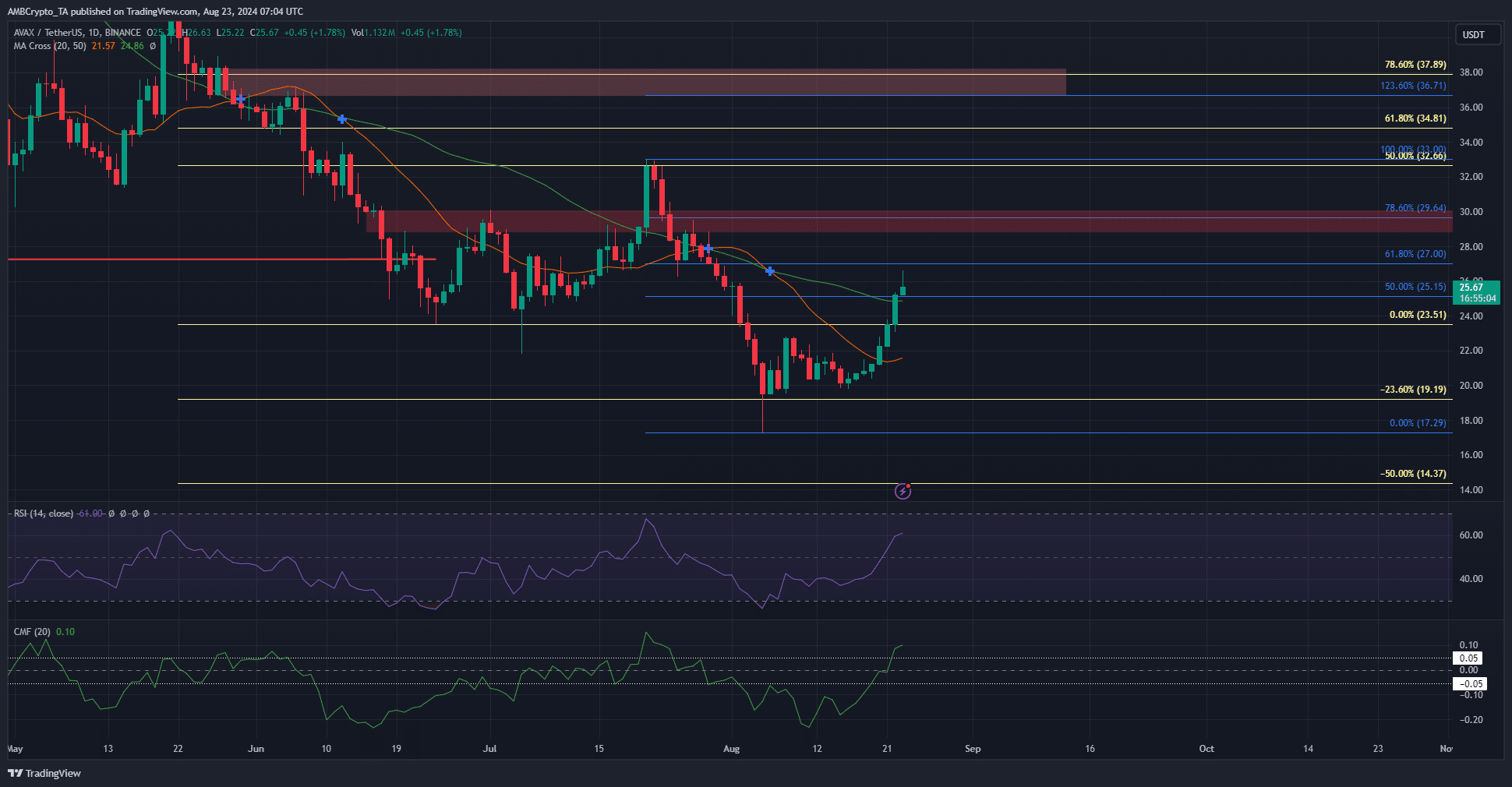Click the MA cross marker near late May
1512x787 pixels.
(x=242, y=100)
